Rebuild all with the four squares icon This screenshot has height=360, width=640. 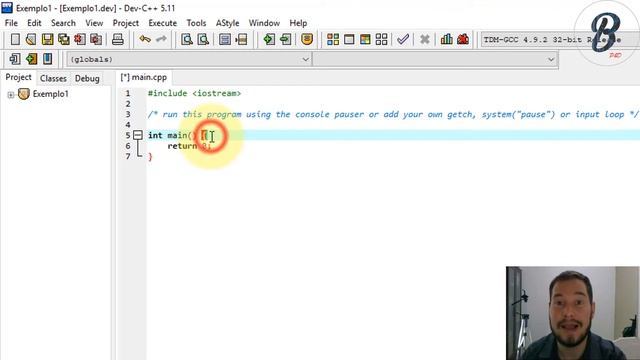click(x=381, y=39)
